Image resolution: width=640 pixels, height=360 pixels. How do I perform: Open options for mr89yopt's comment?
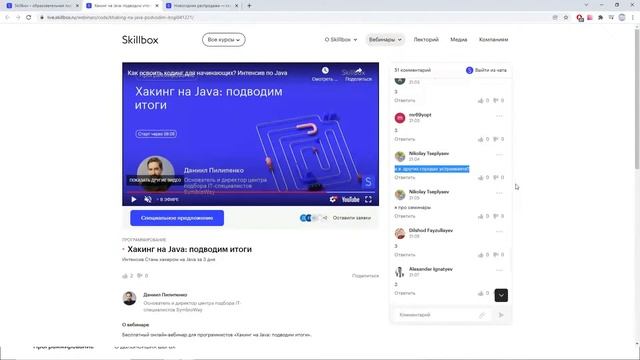(499, 116)
